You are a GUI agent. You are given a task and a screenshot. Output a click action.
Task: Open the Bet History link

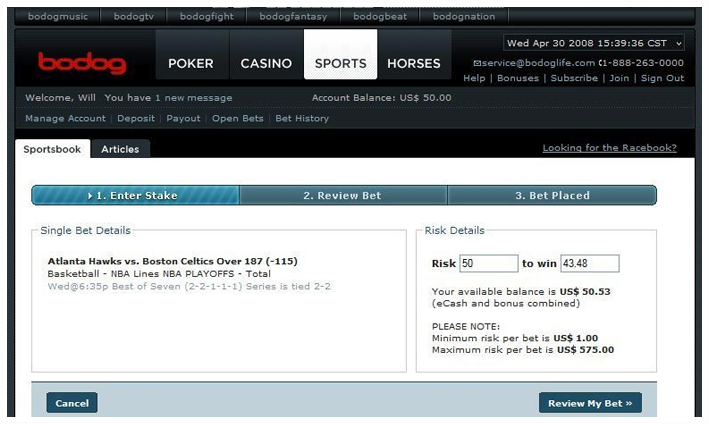click(302, 119)
